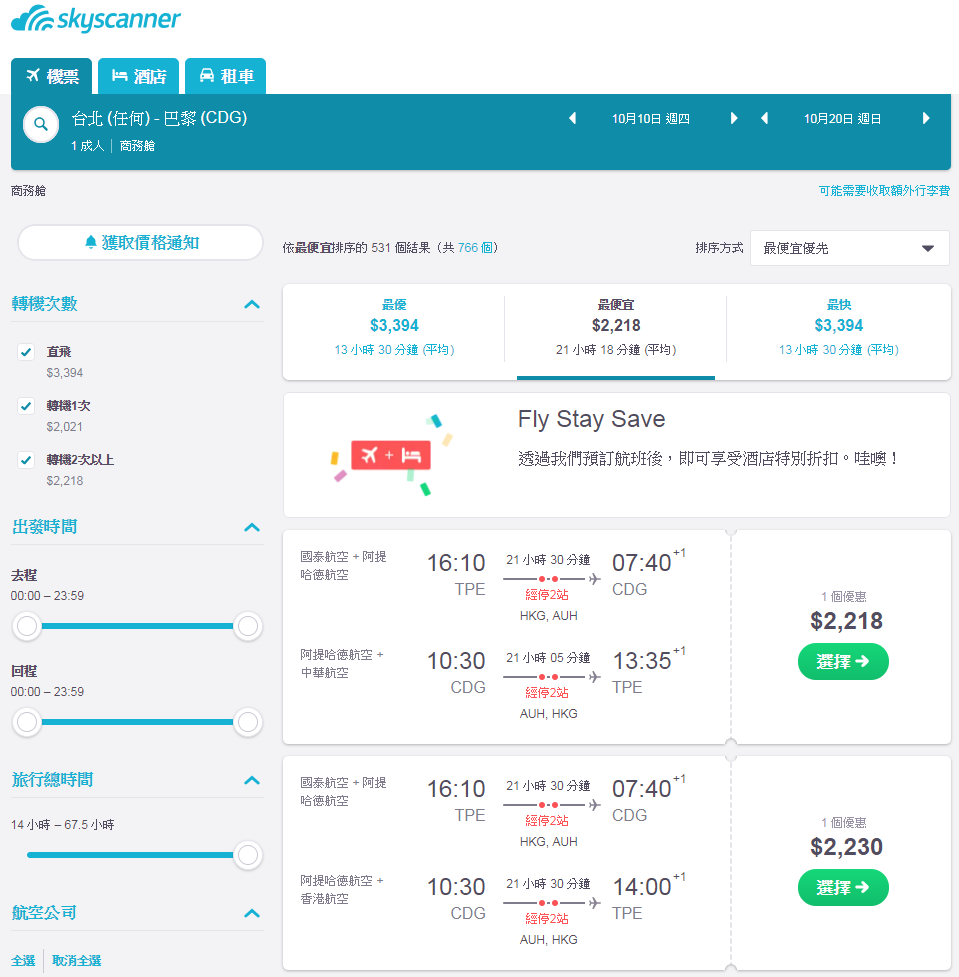This screenshot has width=959, height=977.
Task: Click the 13:35 arrival time at TPE
Action: 642,661
